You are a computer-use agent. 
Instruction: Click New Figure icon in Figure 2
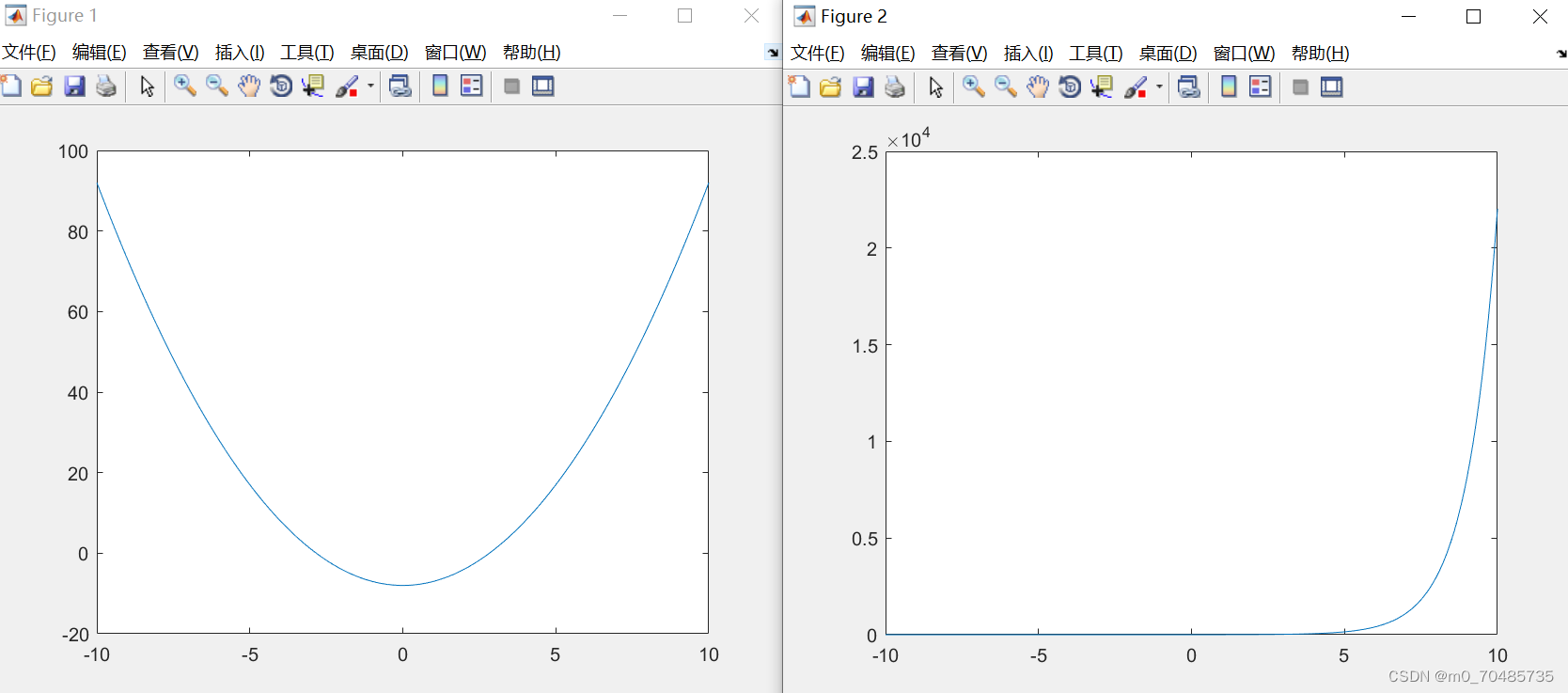coord(800,87)
